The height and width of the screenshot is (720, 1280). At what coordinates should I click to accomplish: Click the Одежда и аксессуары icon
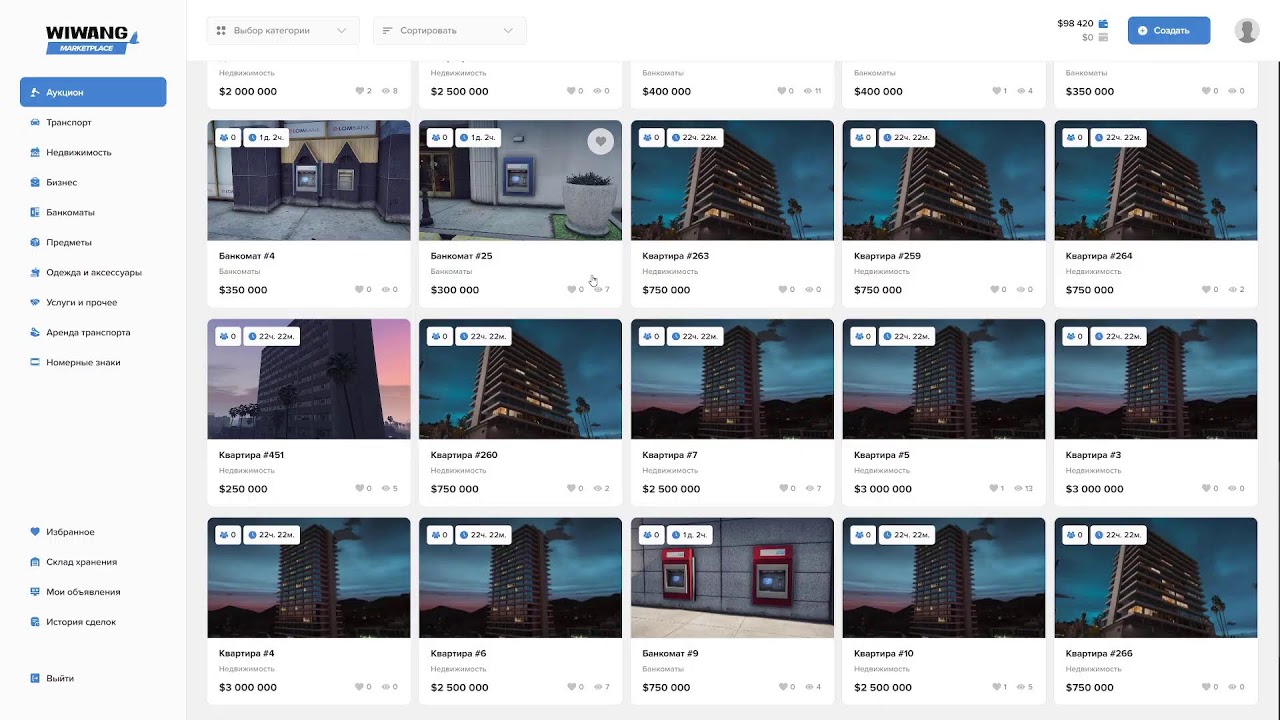35,272
